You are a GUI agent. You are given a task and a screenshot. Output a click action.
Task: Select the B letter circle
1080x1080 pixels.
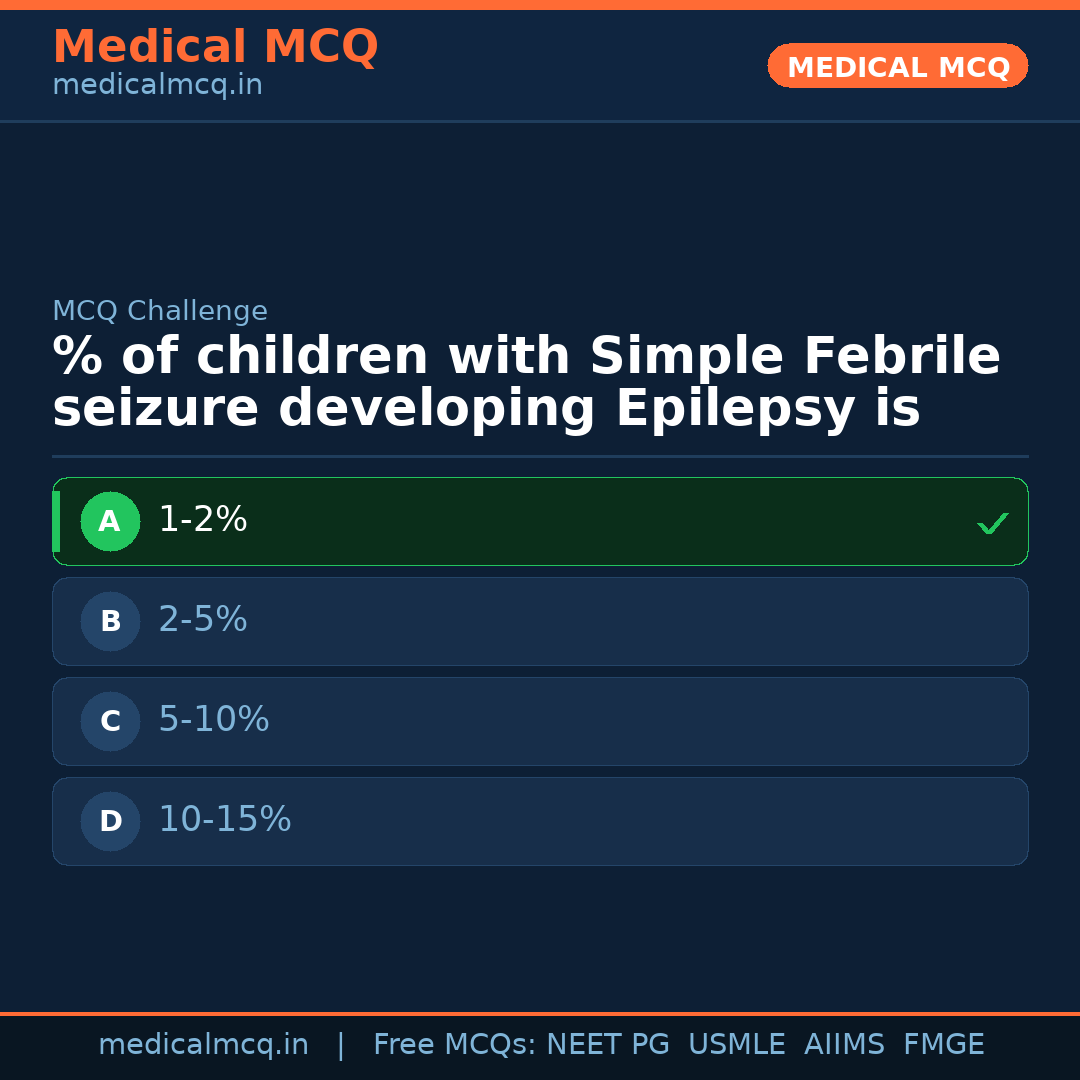coord(110,621)
